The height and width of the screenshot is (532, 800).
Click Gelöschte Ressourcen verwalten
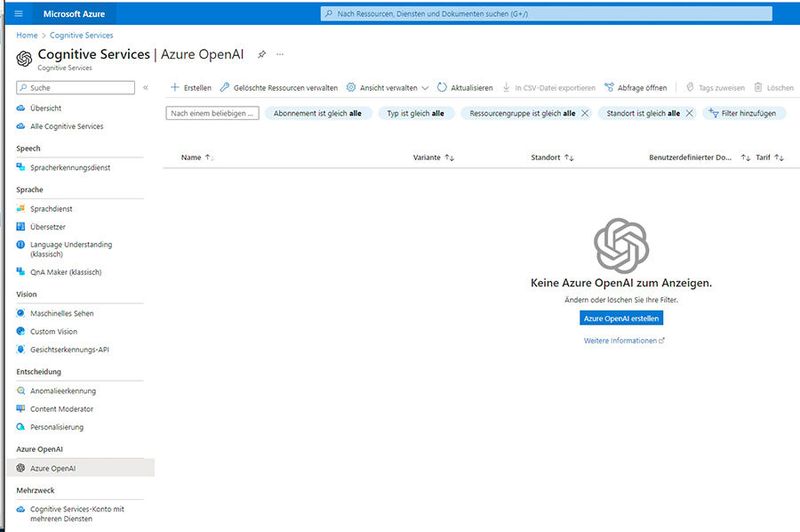(x=279, y=88)
